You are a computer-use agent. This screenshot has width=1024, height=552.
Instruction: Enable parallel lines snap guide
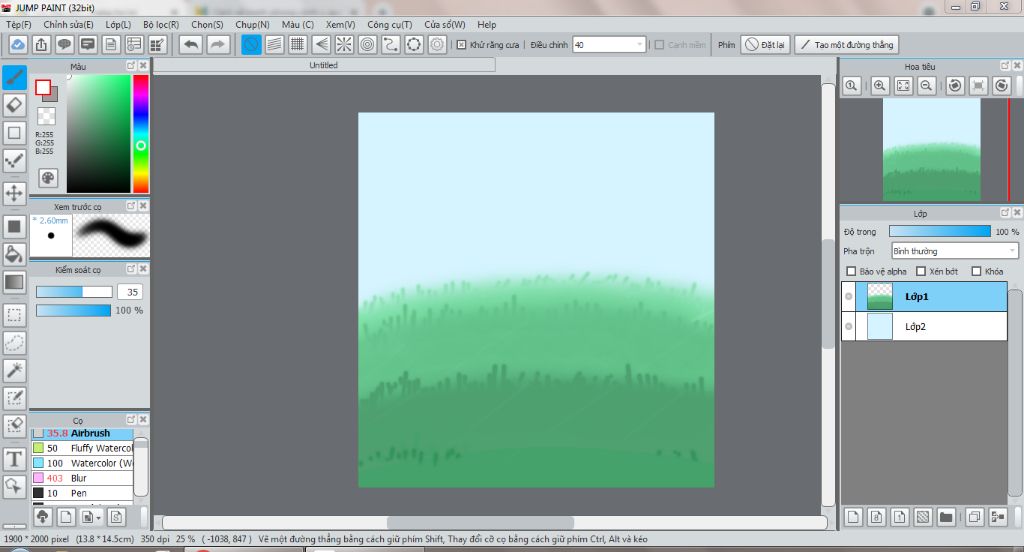(274, 44)
